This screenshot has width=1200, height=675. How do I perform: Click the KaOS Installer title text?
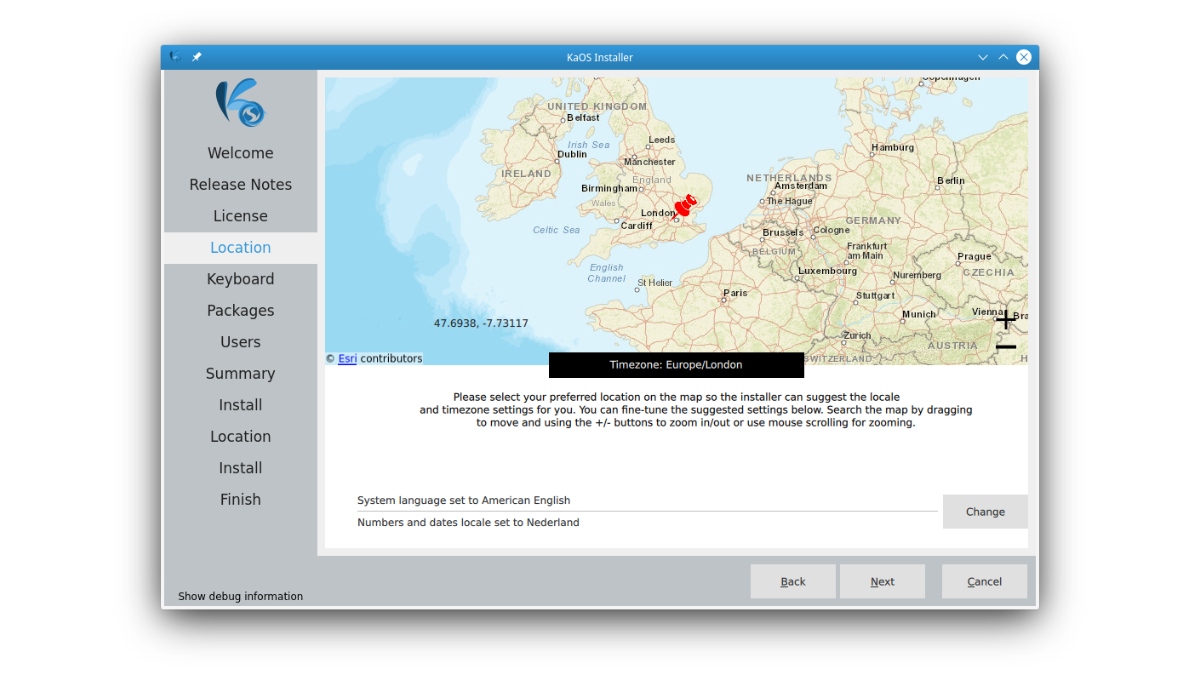point(600,57)
